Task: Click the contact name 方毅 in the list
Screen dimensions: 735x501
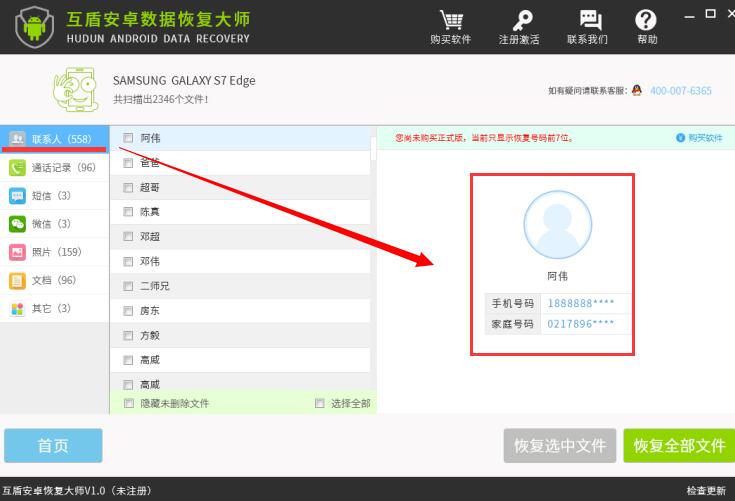Action: point(150,336)
